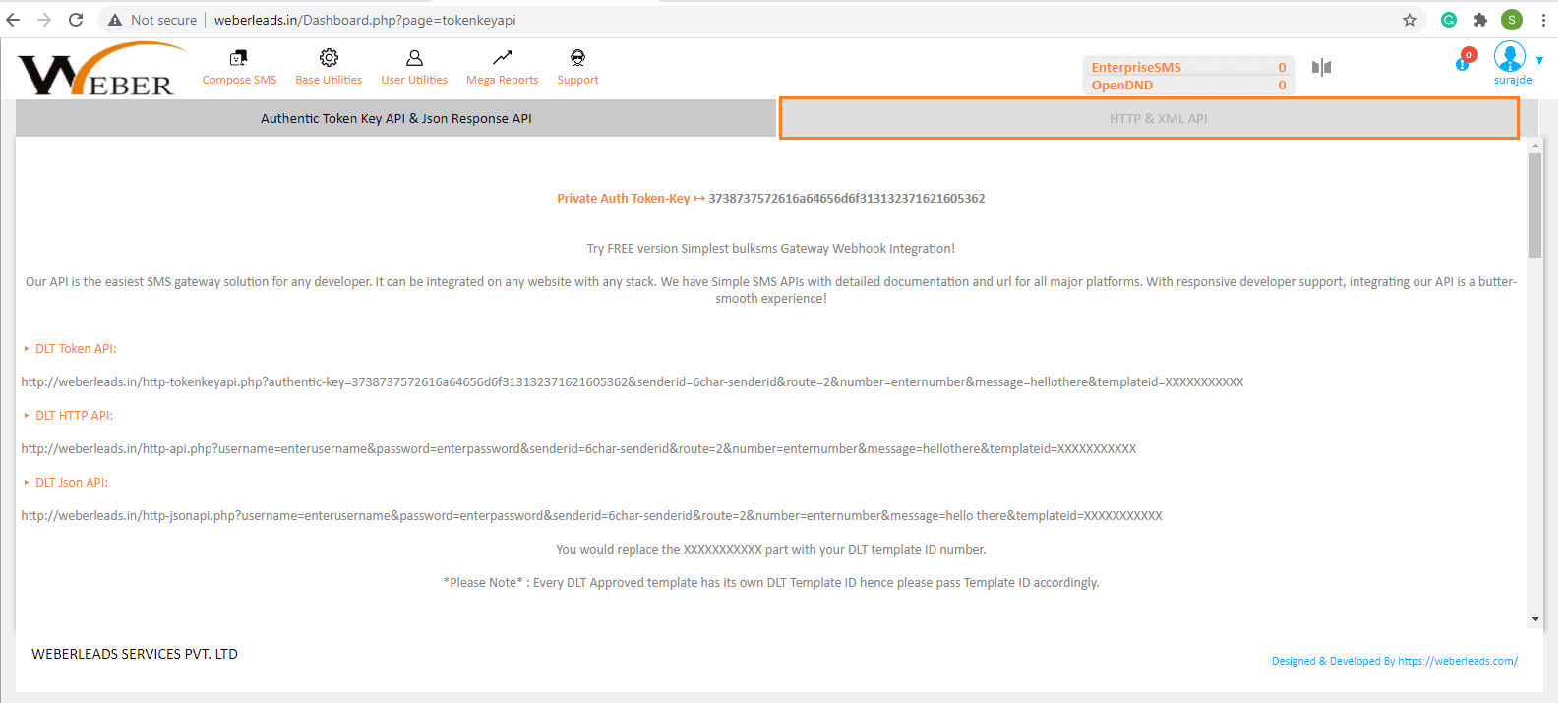1568x703 pixels.
Task: Open the browser extensions puzzle icon
Action: coord(1479,20)
